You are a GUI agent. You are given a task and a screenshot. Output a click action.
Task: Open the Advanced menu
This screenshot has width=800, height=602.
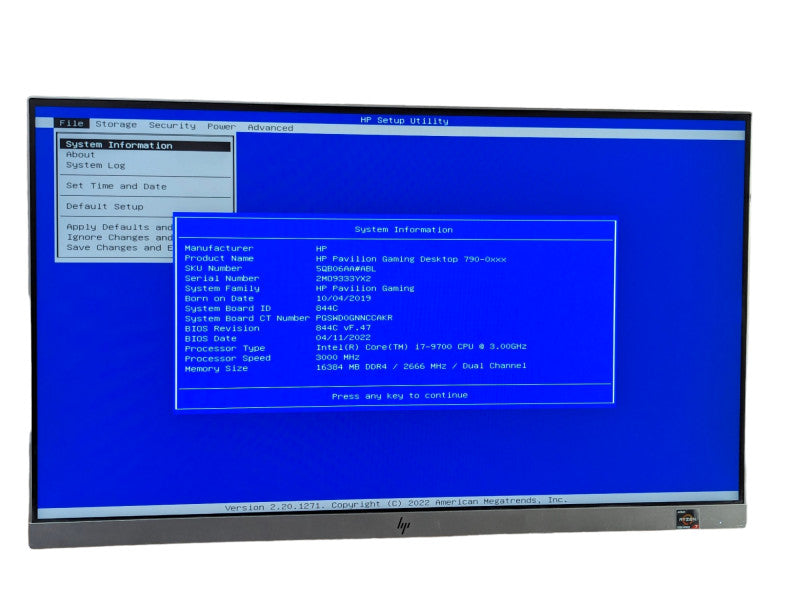(x=270, y=128)
